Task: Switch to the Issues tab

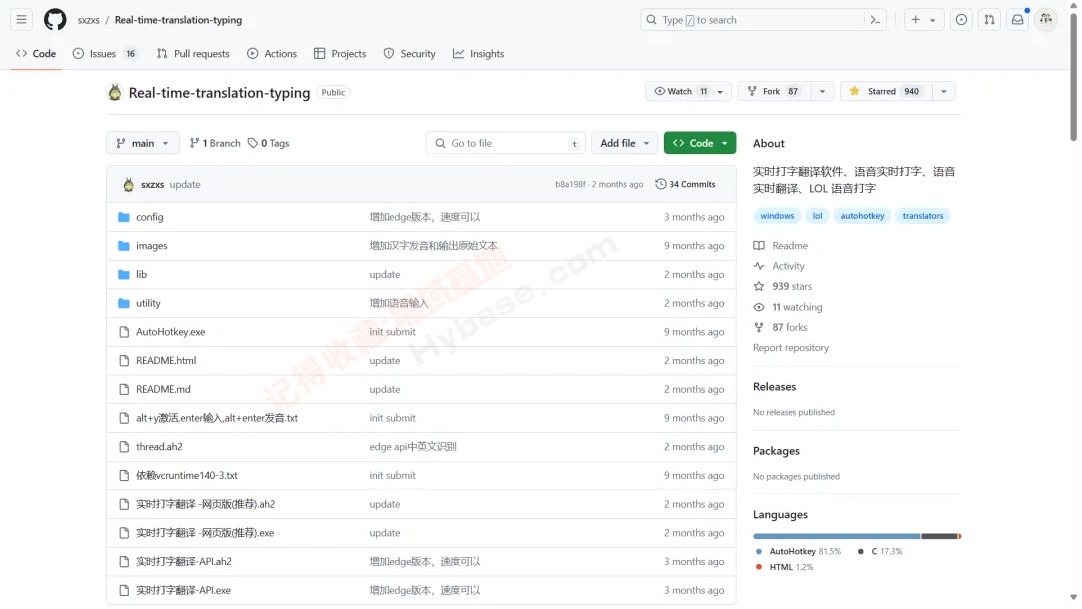Action: (104, 54)
